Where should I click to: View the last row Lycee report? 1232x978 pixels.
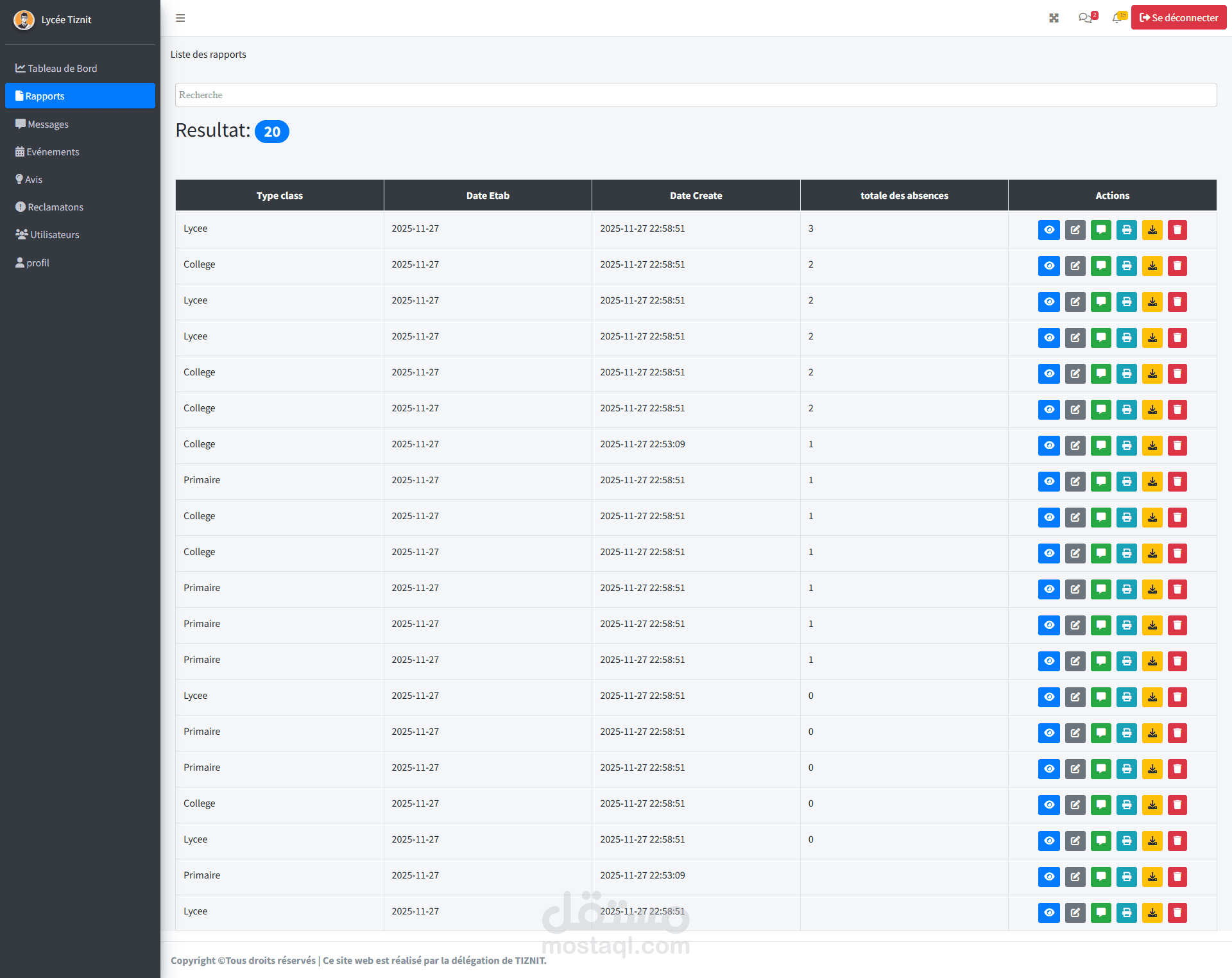click(x=1048, y=913)
